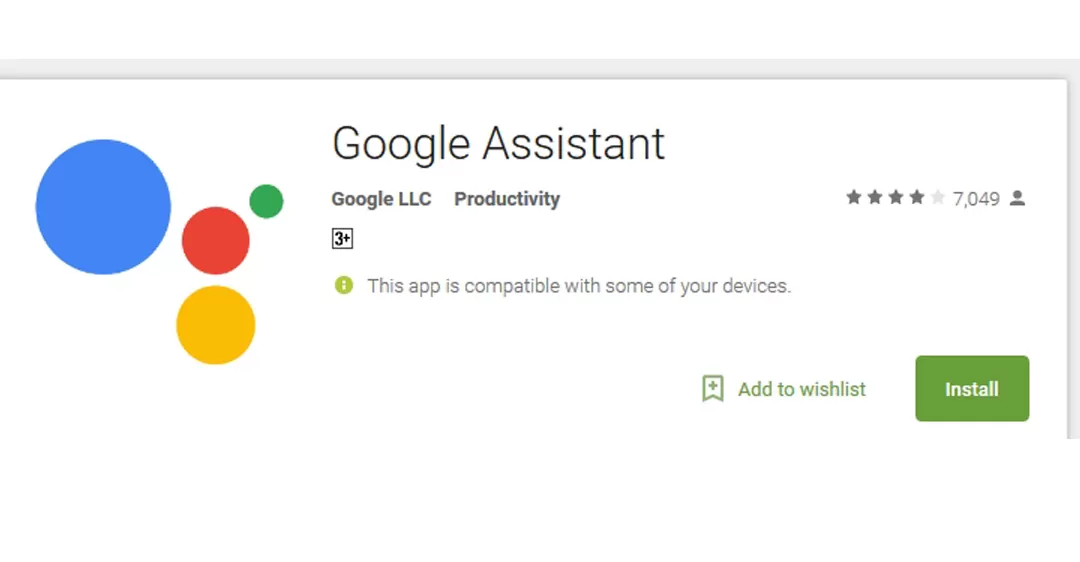Click the 3+ content rating badge
1080x562 pixels.
(x=342, y=239)
